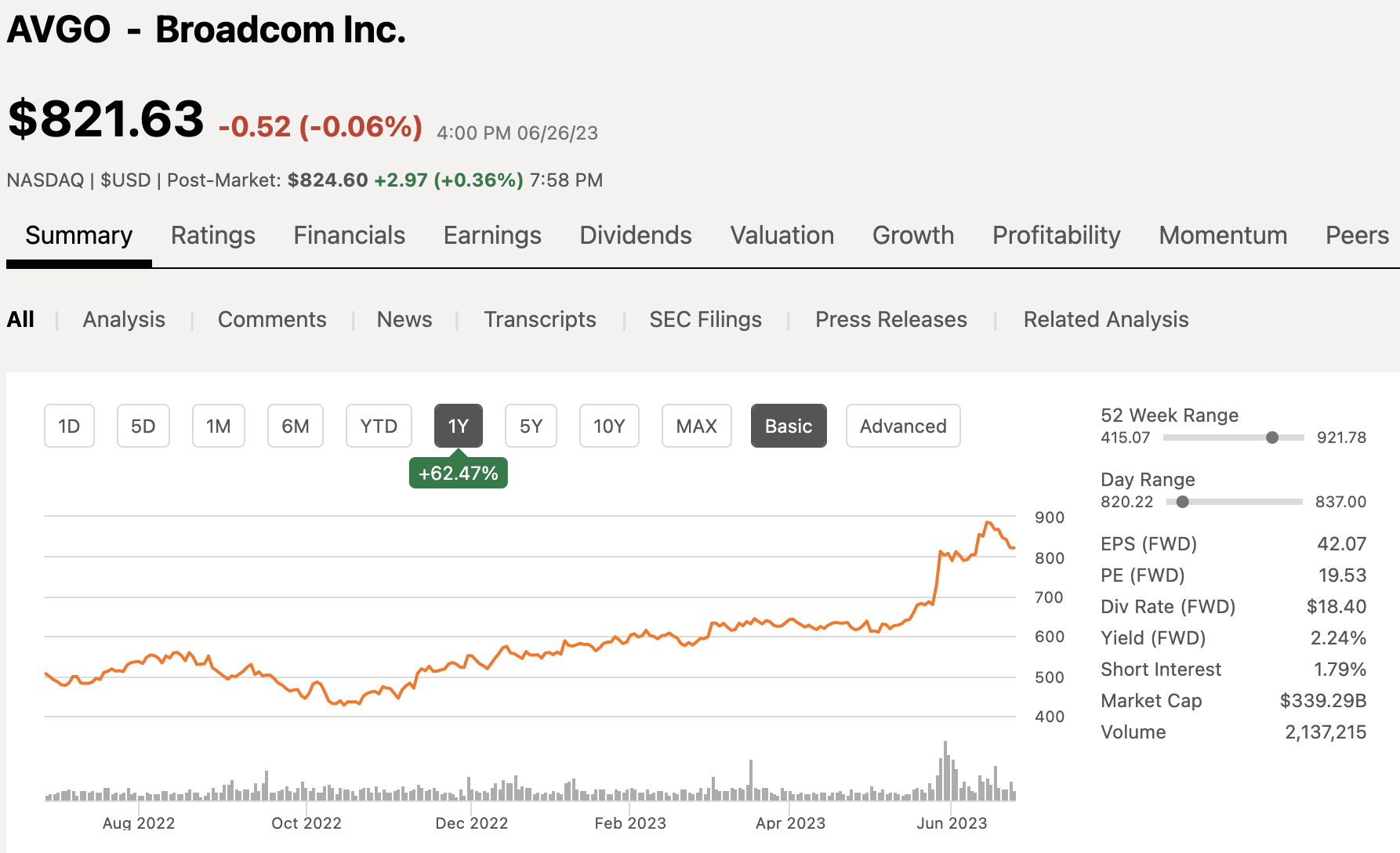Click the $821.63 stock price
1400x853 pixels.
pyautogui.click(x=106, y=119)
